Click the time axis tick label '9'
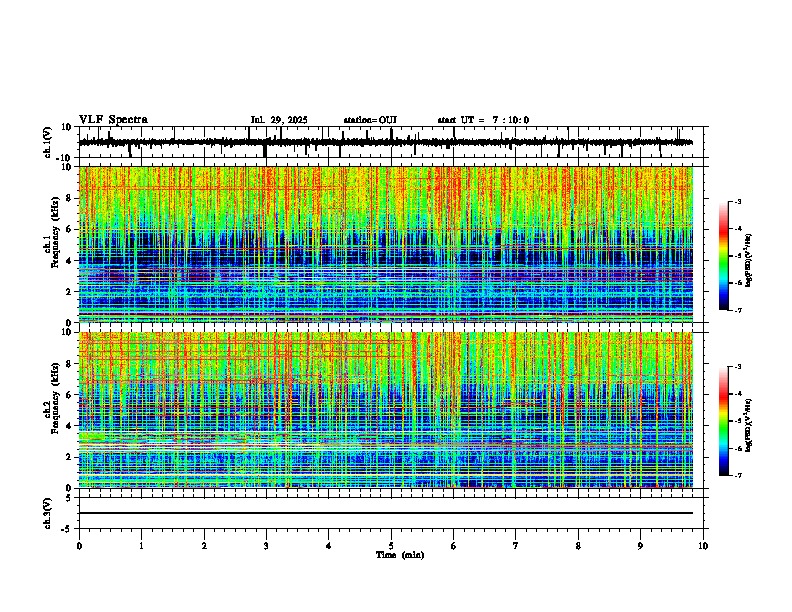 click(640, 546)
